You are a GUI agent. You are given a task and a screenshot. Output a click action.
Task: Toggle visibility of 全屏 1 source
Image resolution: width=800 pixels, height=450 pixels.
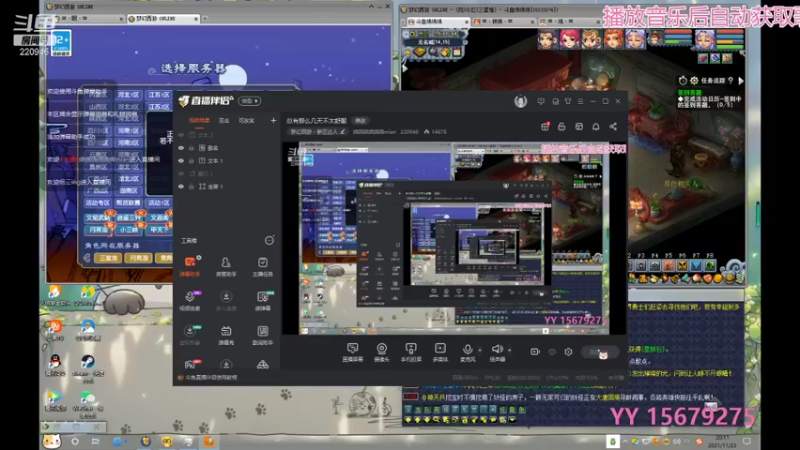(x=181, y=187)
